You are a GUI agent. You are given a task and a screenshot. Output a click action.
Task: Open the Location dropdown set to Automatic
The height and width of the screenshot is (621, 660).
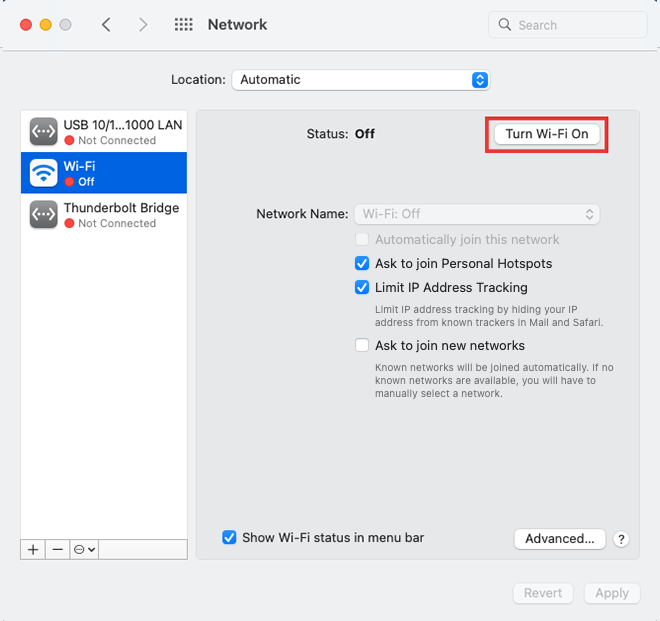[360, 80]
